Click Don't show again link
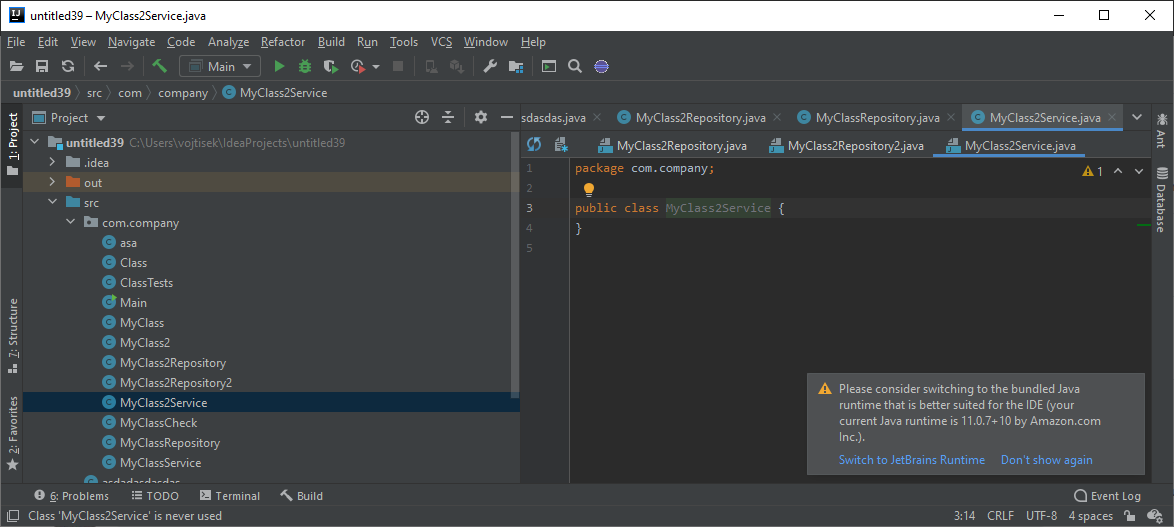This screenshot has height=527, width=1174. pyautogui.click(x=1047, y=460)
